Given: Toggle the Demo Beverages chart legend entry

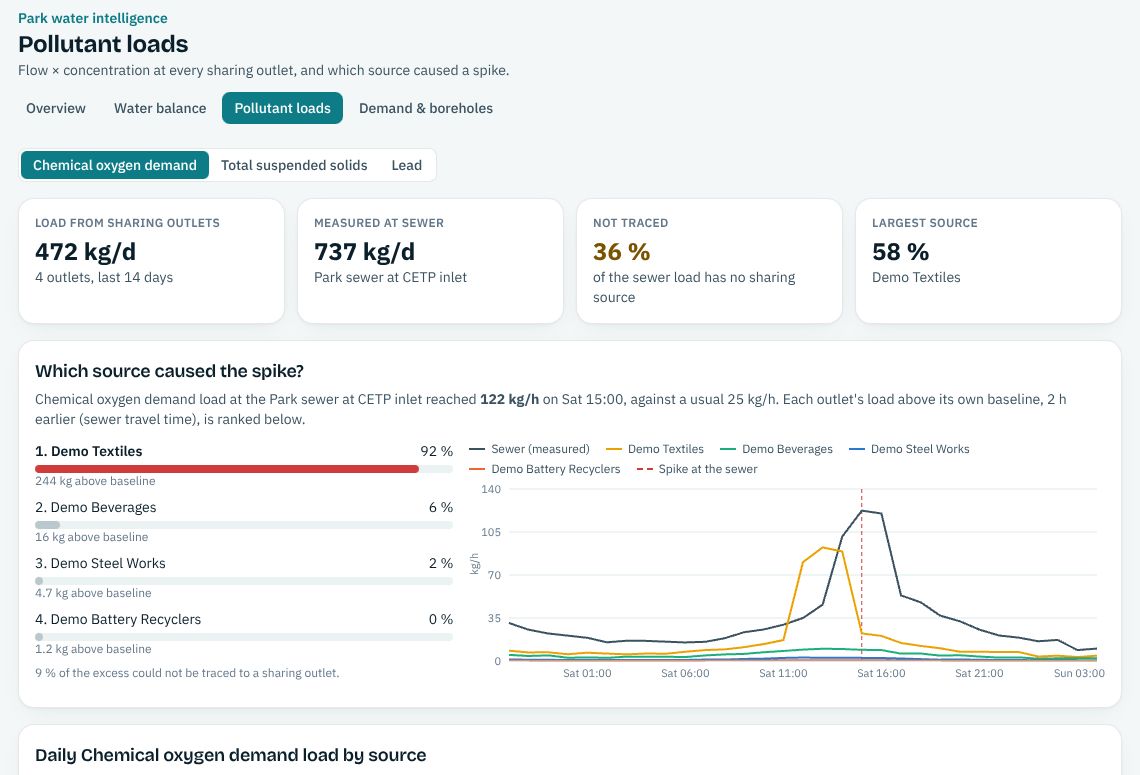Looking at the screenshot, I should pos(776,449).
